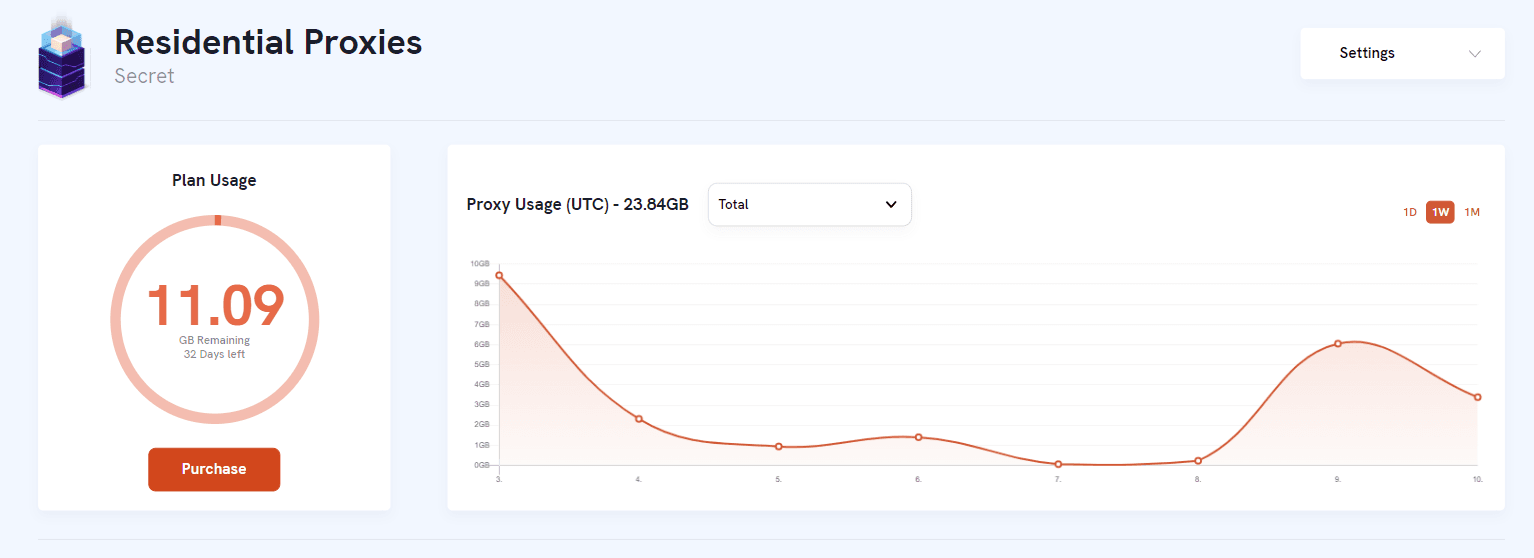Switch chart range to 1D
Screen dimensions: 1534x558
point(1409,212)
